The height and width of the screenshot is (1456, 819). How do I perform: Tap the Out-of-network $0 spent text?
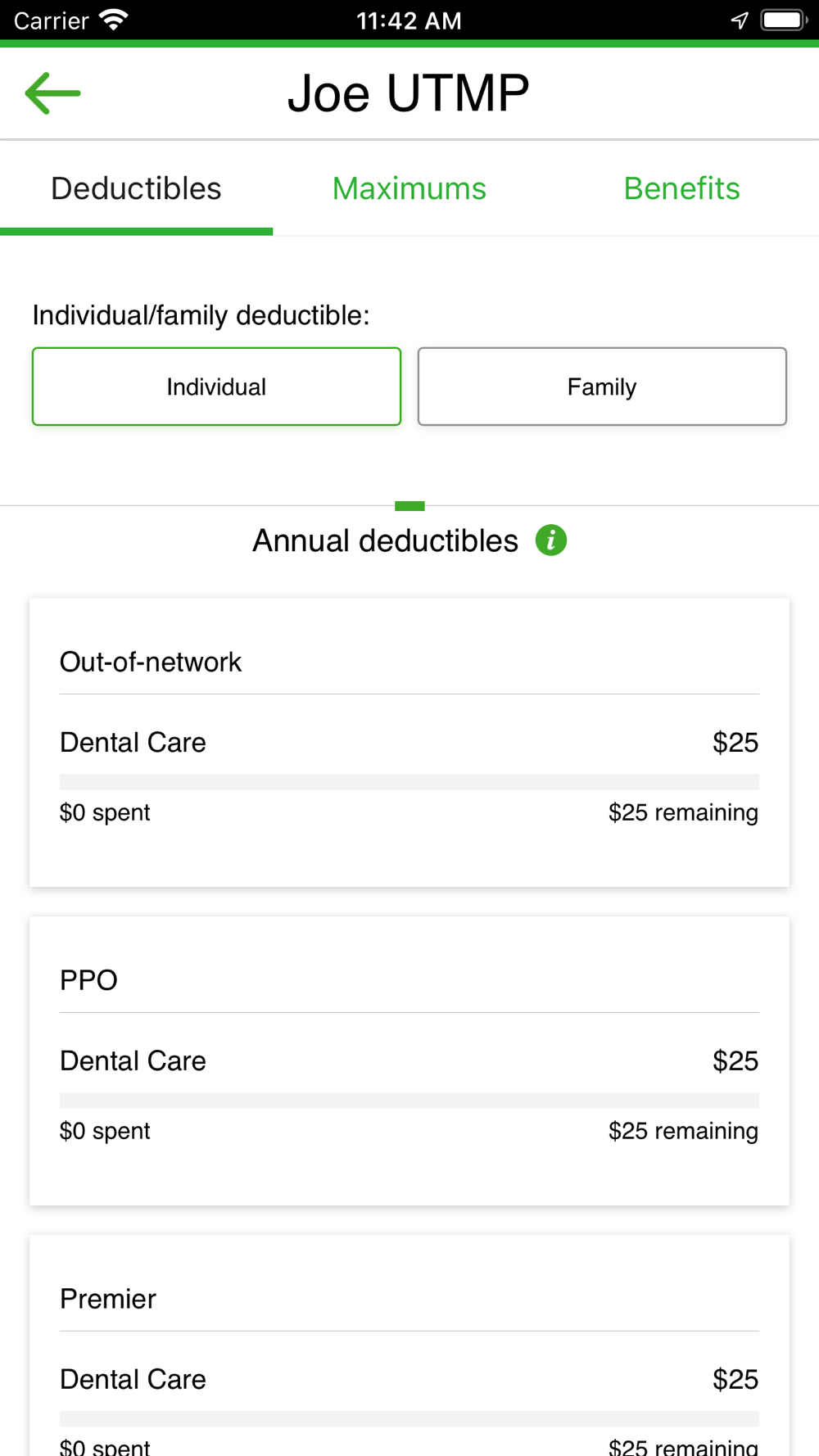(105, 812)
